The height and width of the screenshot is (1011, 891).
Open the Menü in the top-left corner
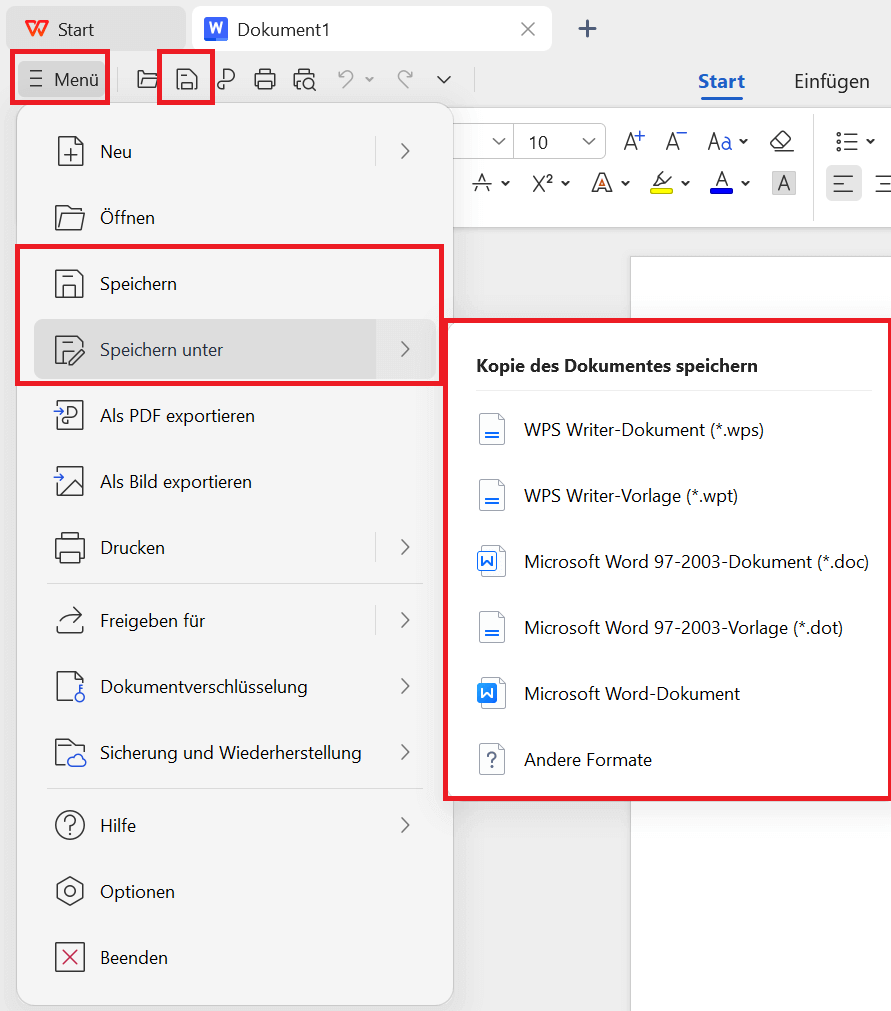click(x=60, y=78)
